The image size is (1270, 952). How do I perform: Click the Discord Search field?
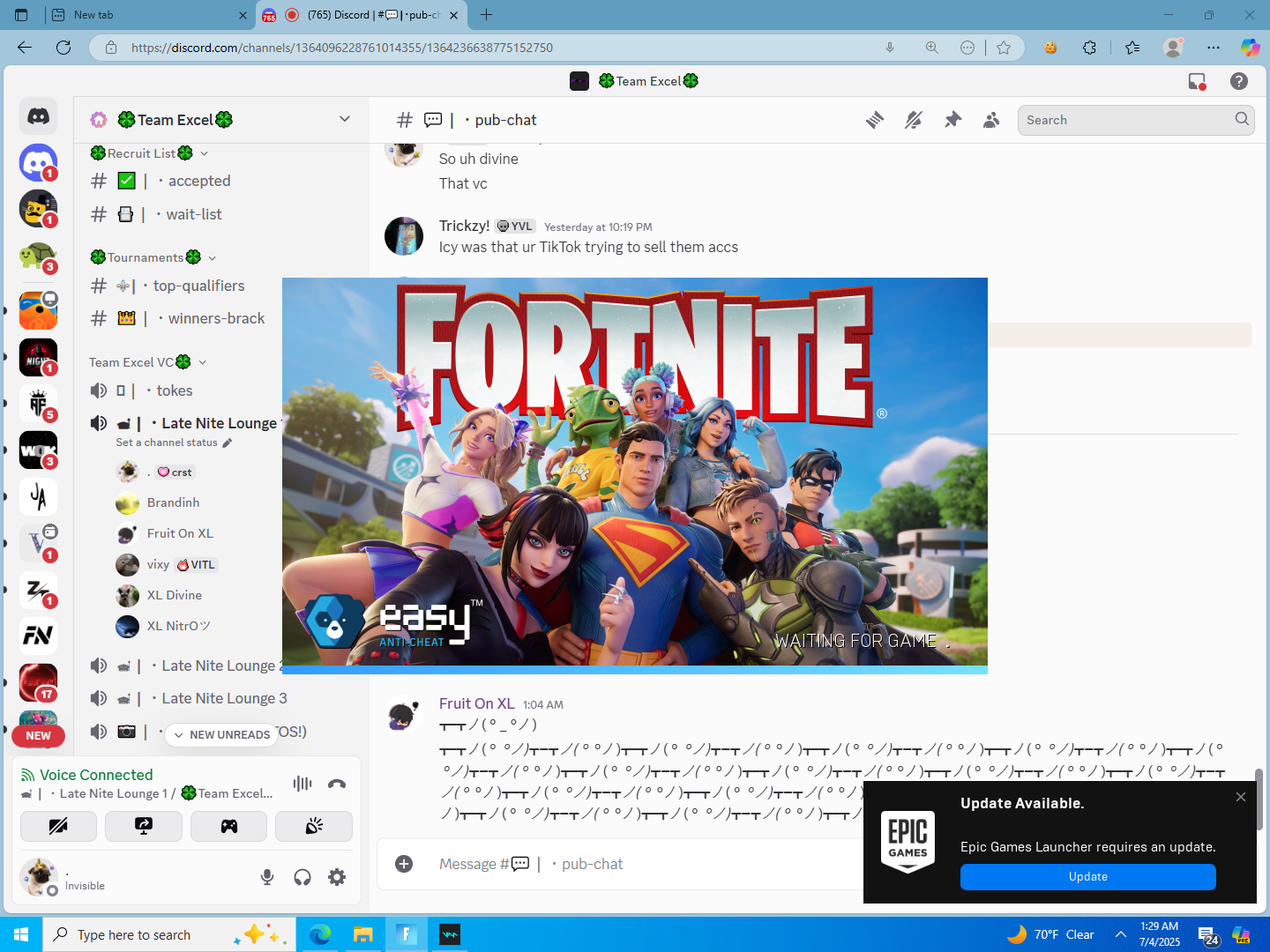point(1136,120)
